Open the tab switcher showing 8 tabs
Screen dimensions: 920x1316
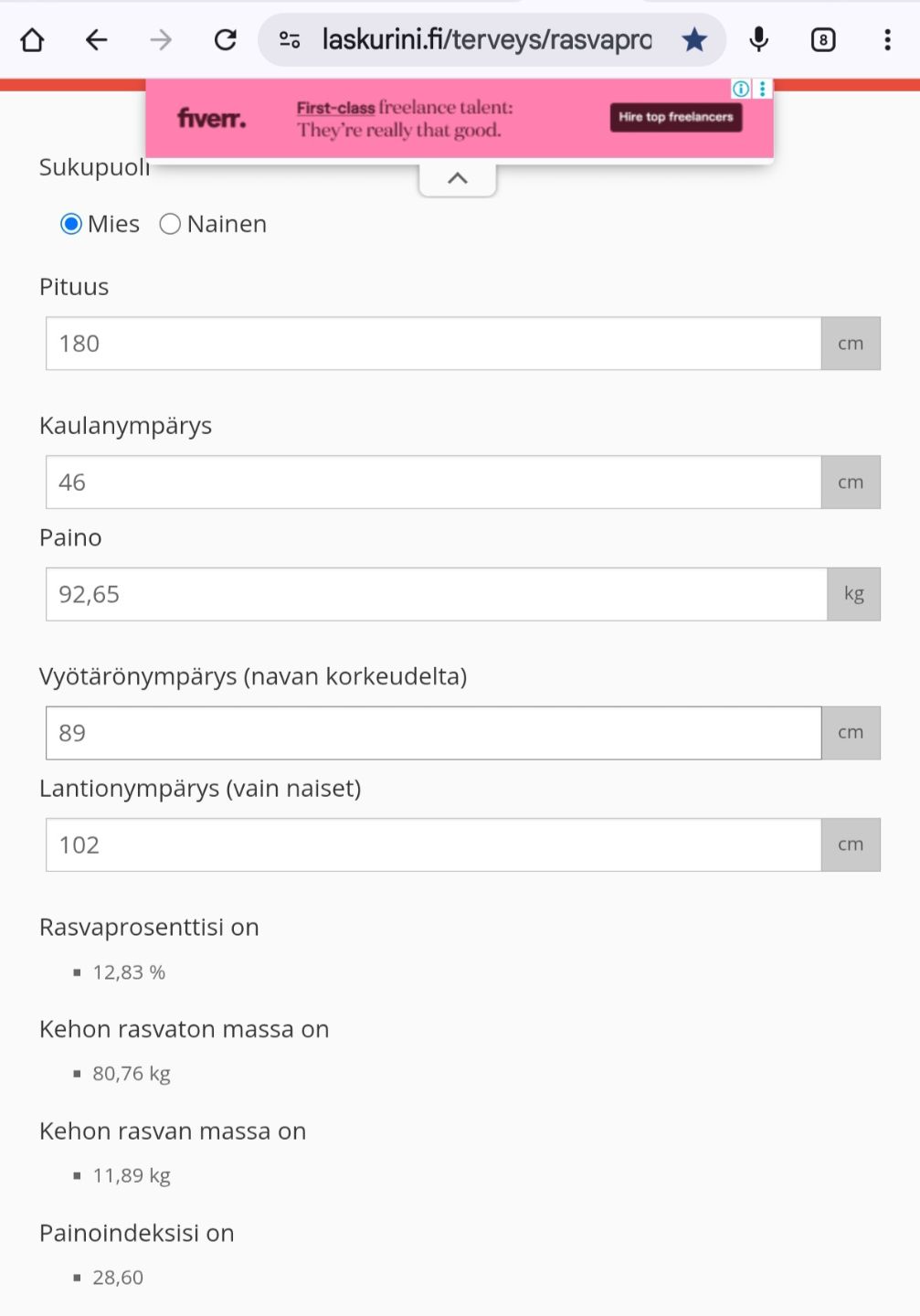tap(822, 40)
